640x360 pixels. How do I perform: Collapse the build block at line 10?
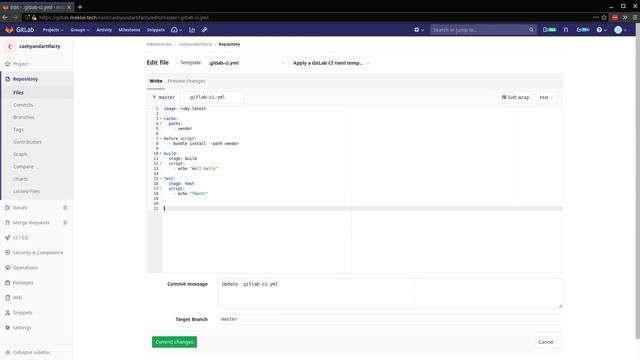[160, 153]
